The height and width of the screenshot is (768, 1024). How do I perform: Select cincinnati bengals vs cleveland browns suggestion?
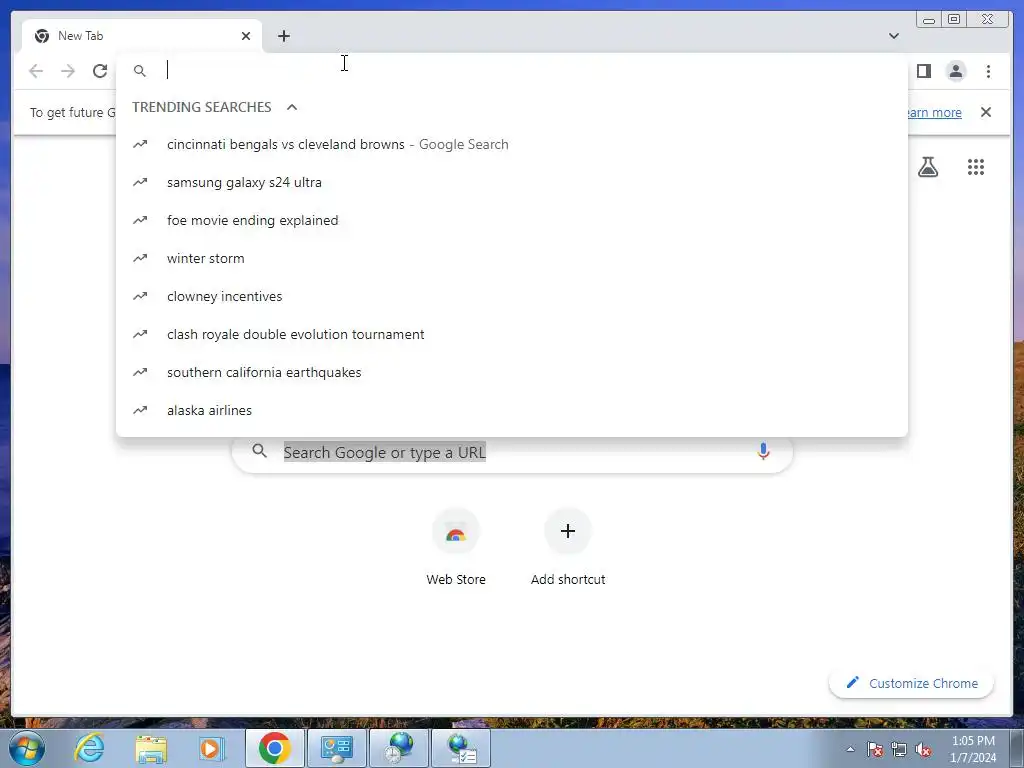click(511, 144)
